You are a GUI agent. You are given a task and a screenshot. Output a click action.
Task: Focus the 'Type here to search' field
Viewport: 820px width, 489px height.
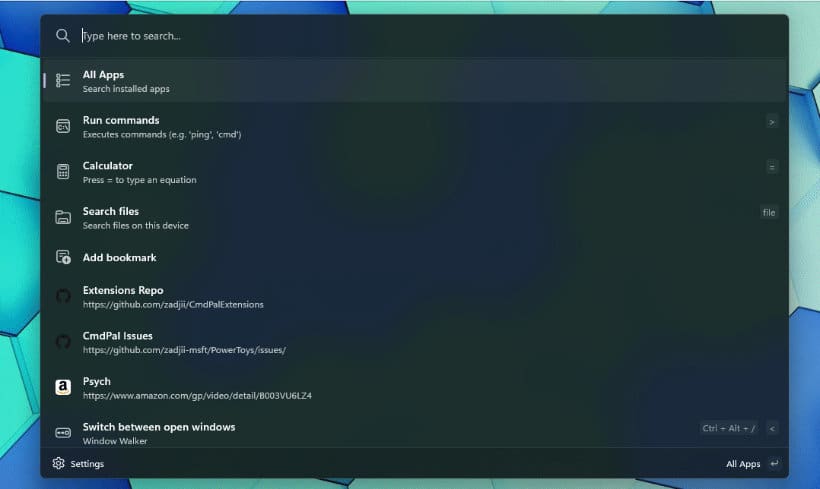pyautogui.click(x=429, y=36)
